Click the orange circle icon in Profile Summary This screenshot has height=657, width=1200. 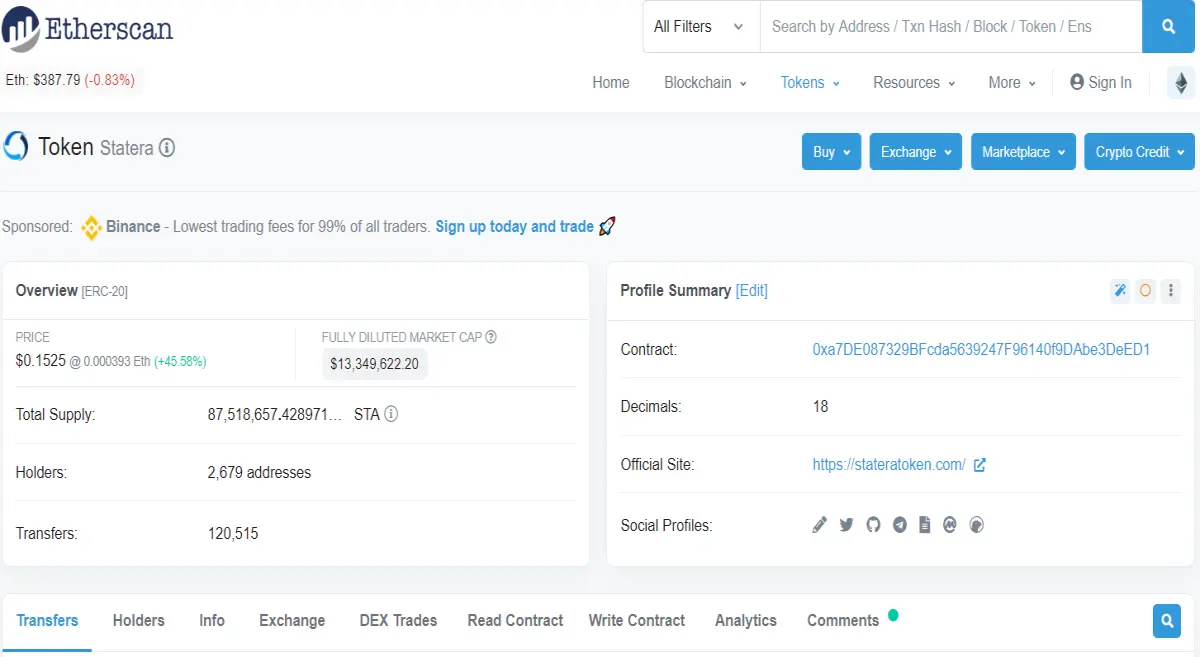pyautogui.click(x=1146, y=291)
